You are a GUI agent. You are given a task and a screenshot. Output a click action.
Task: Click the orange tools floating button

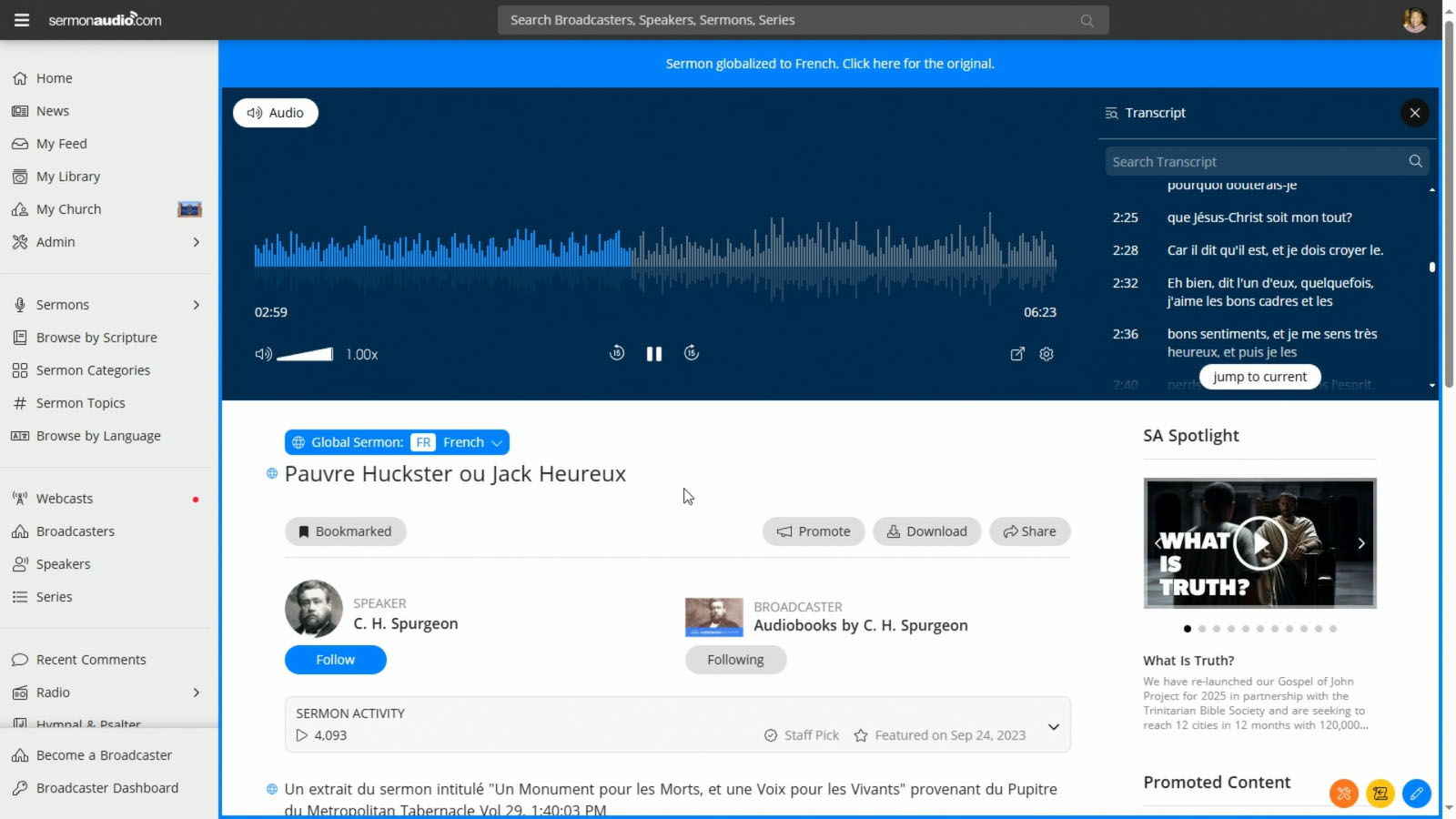pyautogui.click(x=1344, y=794)
